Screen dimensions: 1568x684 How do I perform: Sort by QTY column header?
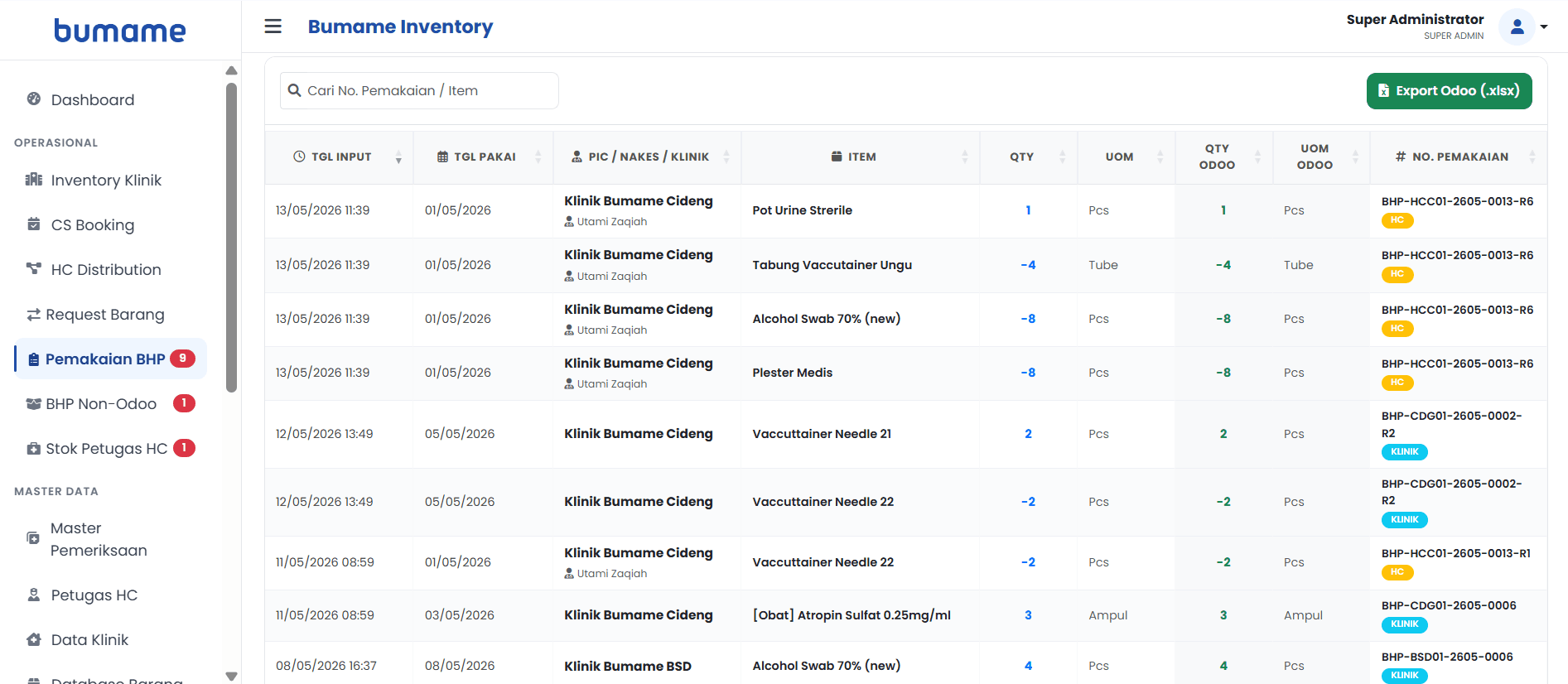1028,157
